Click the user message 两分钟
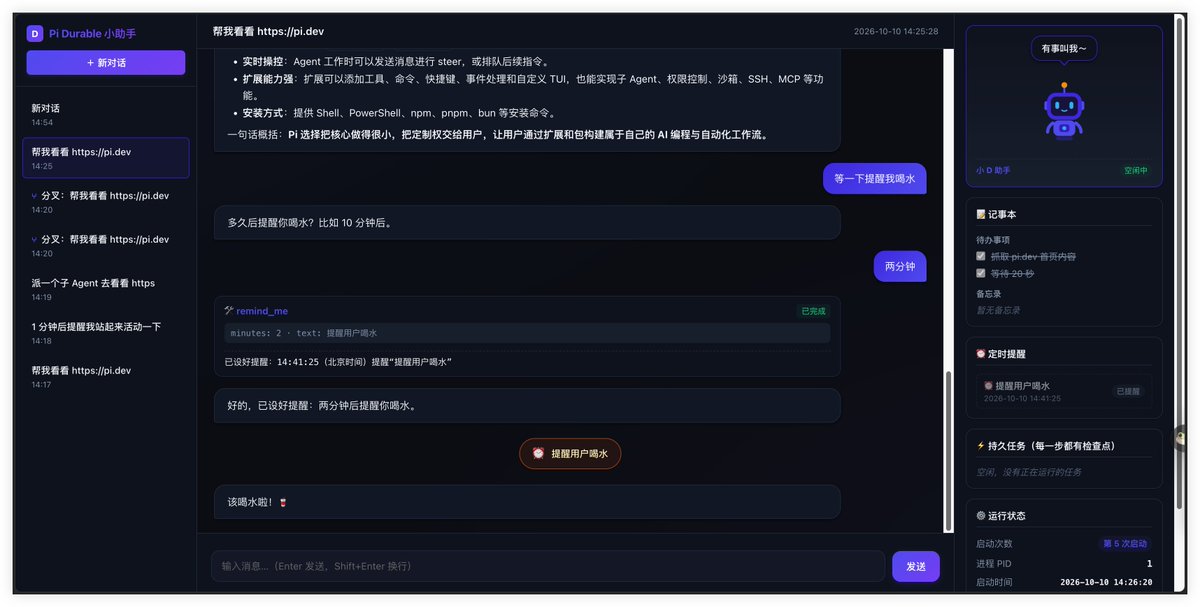The height and width of the screenshot is (607, 1200). click(x=900, y=266)
